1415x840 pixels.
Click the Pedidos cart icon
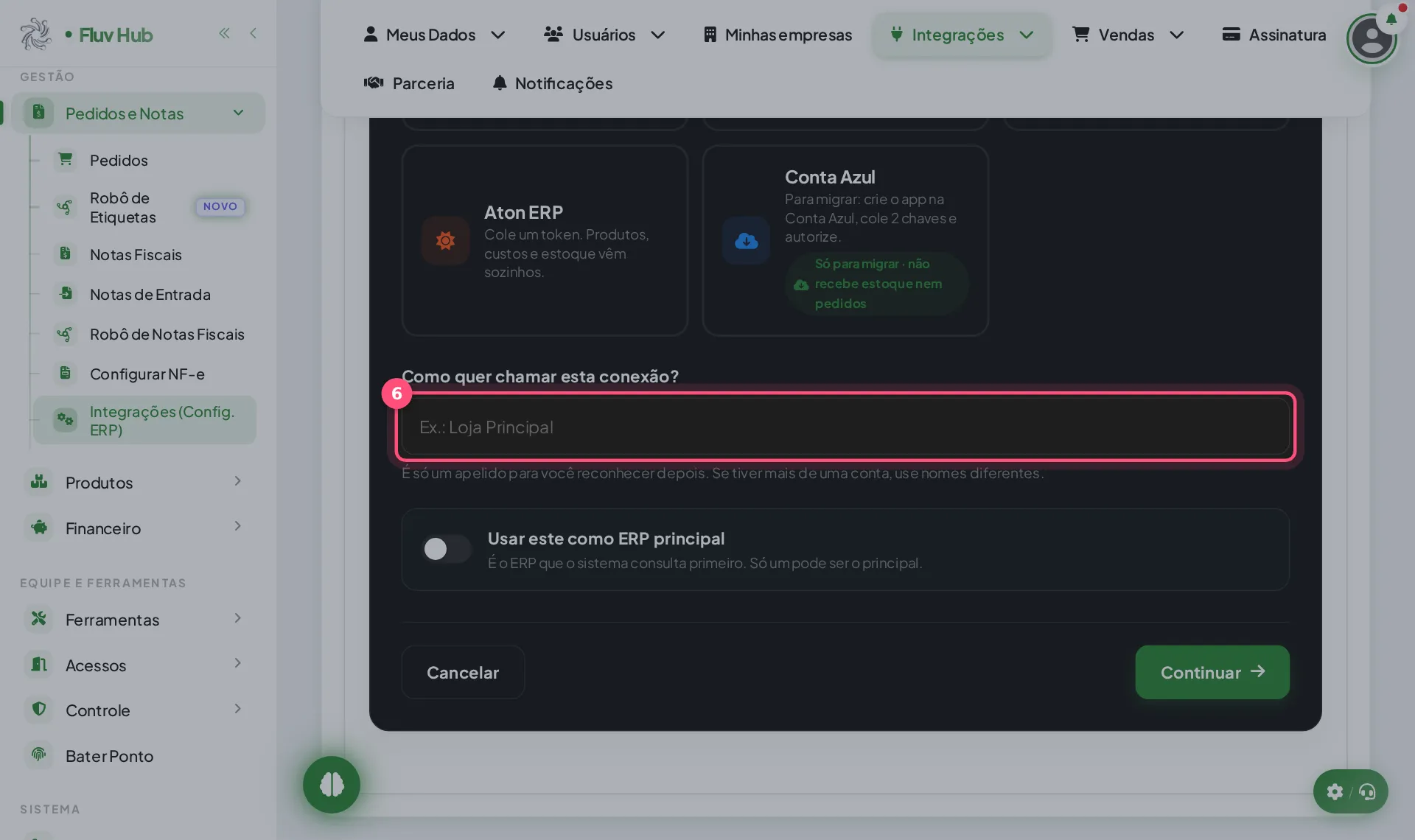click(x=66, y=159)
